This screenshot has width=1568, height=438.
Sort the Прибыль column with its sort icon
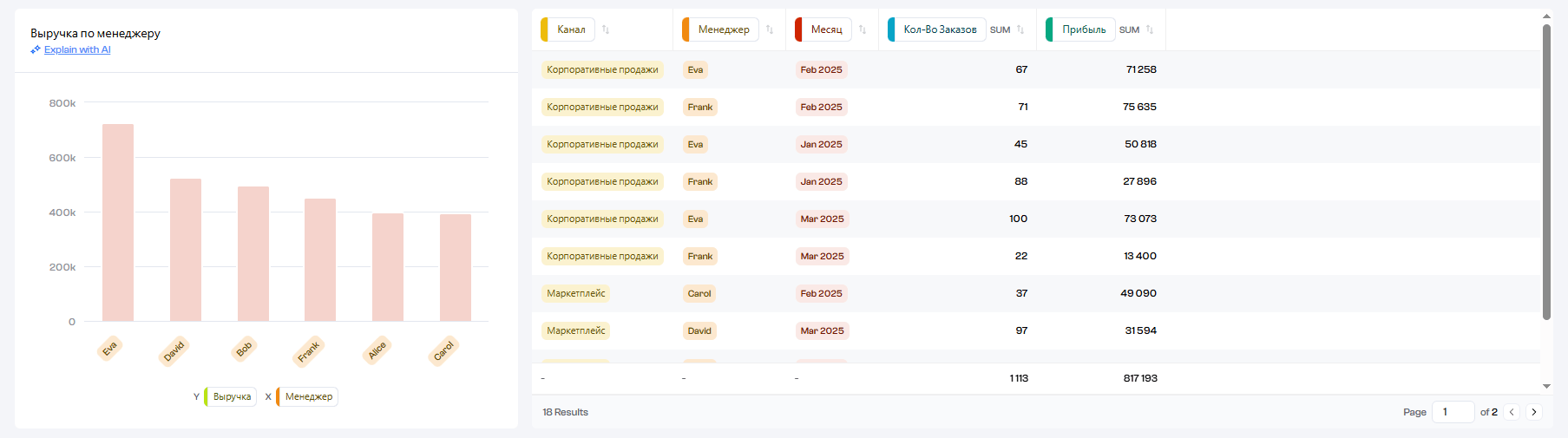point(1150,29)
